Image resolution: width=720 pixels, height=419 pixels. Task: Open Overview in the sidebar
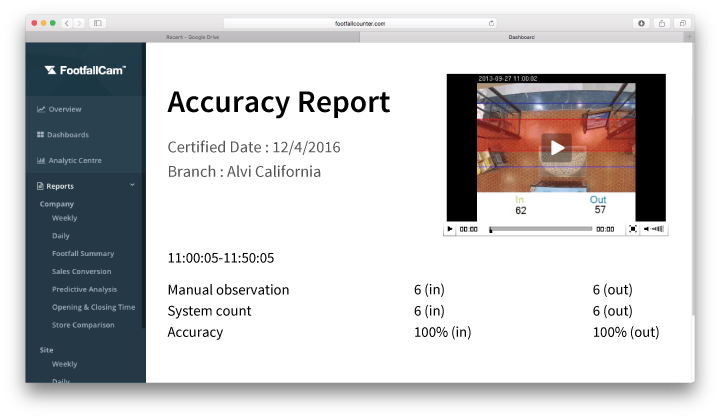click(x=64, y=109)
